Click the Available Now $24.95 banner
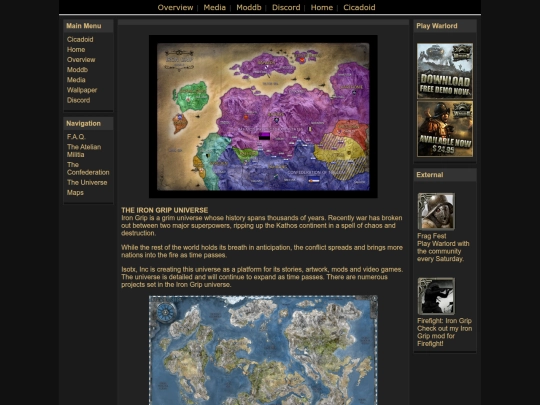 [445, 129]
